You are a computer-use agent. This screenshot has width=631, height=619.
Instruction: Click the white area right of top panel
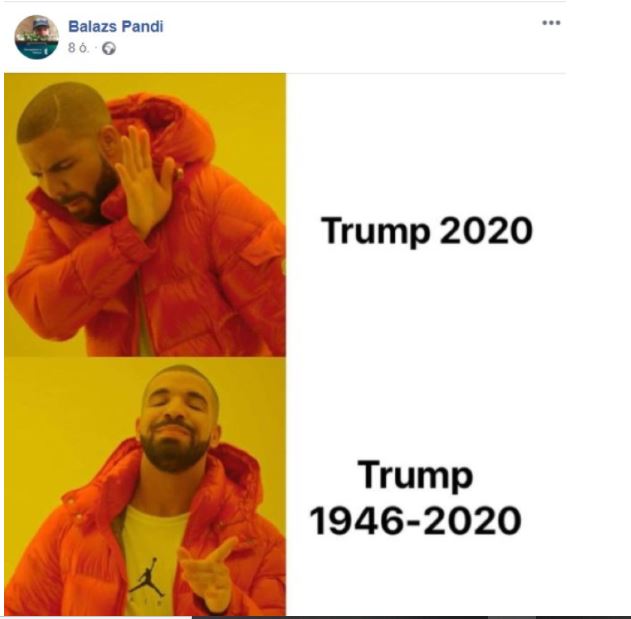point(426,141)
